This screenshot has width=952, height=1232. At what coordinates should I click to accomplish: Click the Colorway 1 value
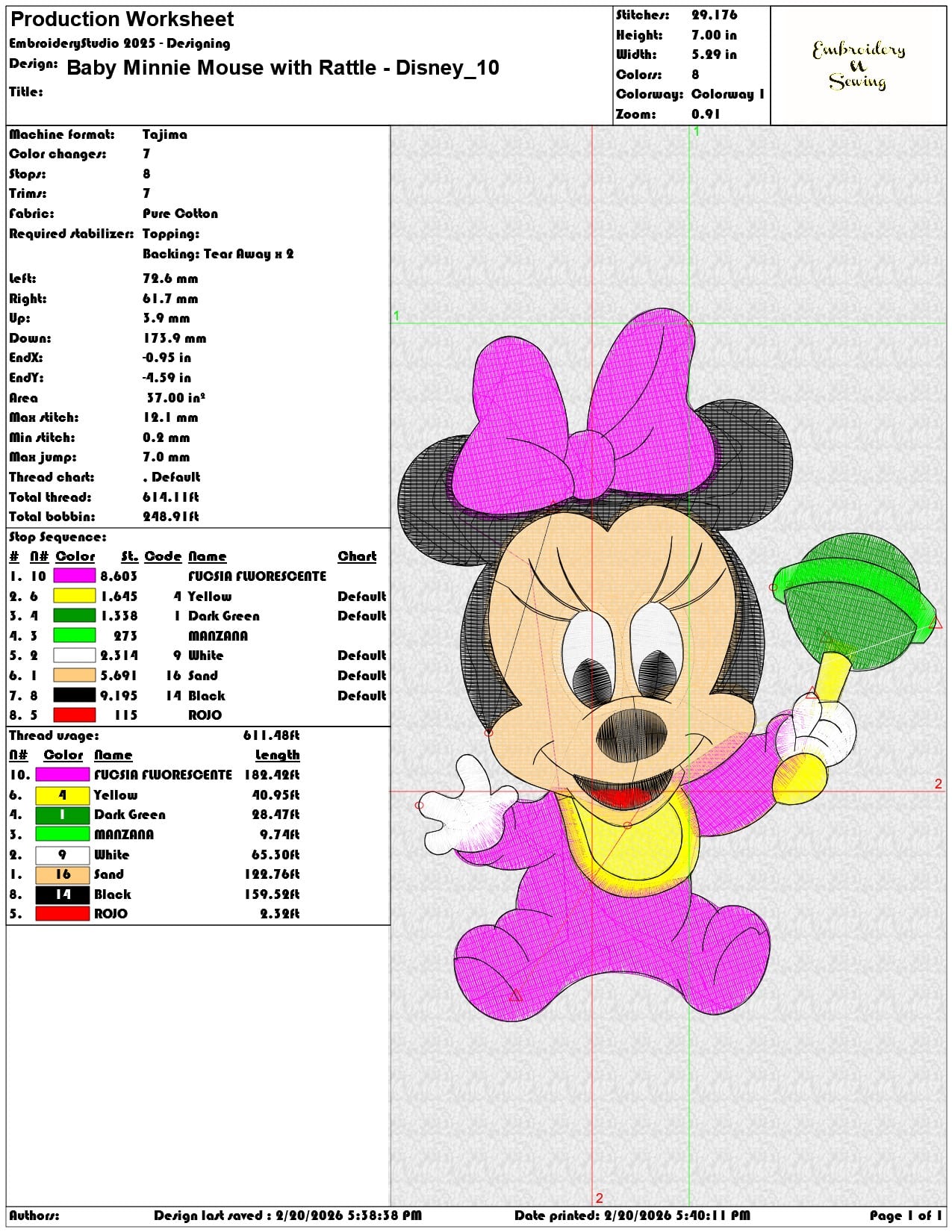coord(728,94)
